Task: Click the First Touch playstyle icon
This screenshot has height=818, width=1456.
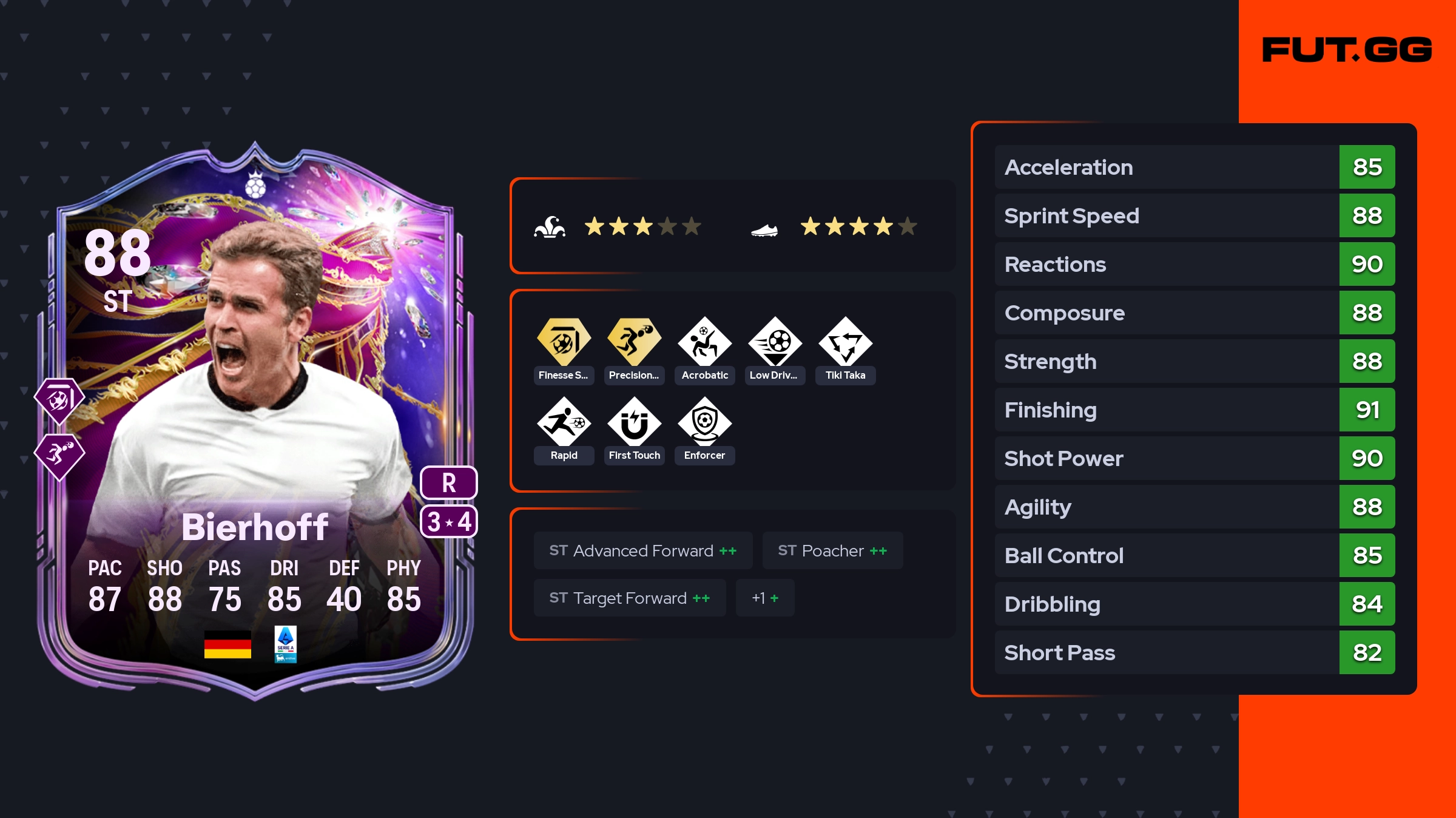Action: pyautogui.click(x=634, y=422)
